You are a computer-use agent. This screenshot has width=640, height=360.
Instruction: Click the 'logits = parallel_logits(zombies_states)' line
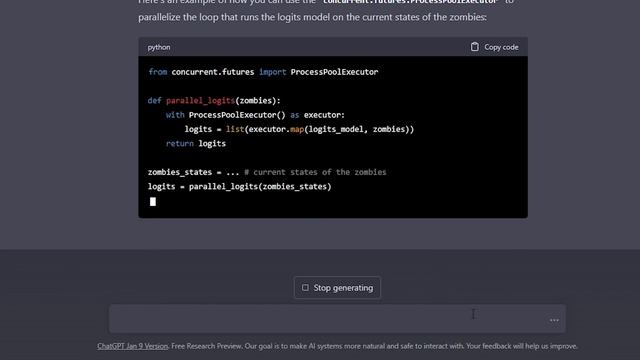coord(240,187)
